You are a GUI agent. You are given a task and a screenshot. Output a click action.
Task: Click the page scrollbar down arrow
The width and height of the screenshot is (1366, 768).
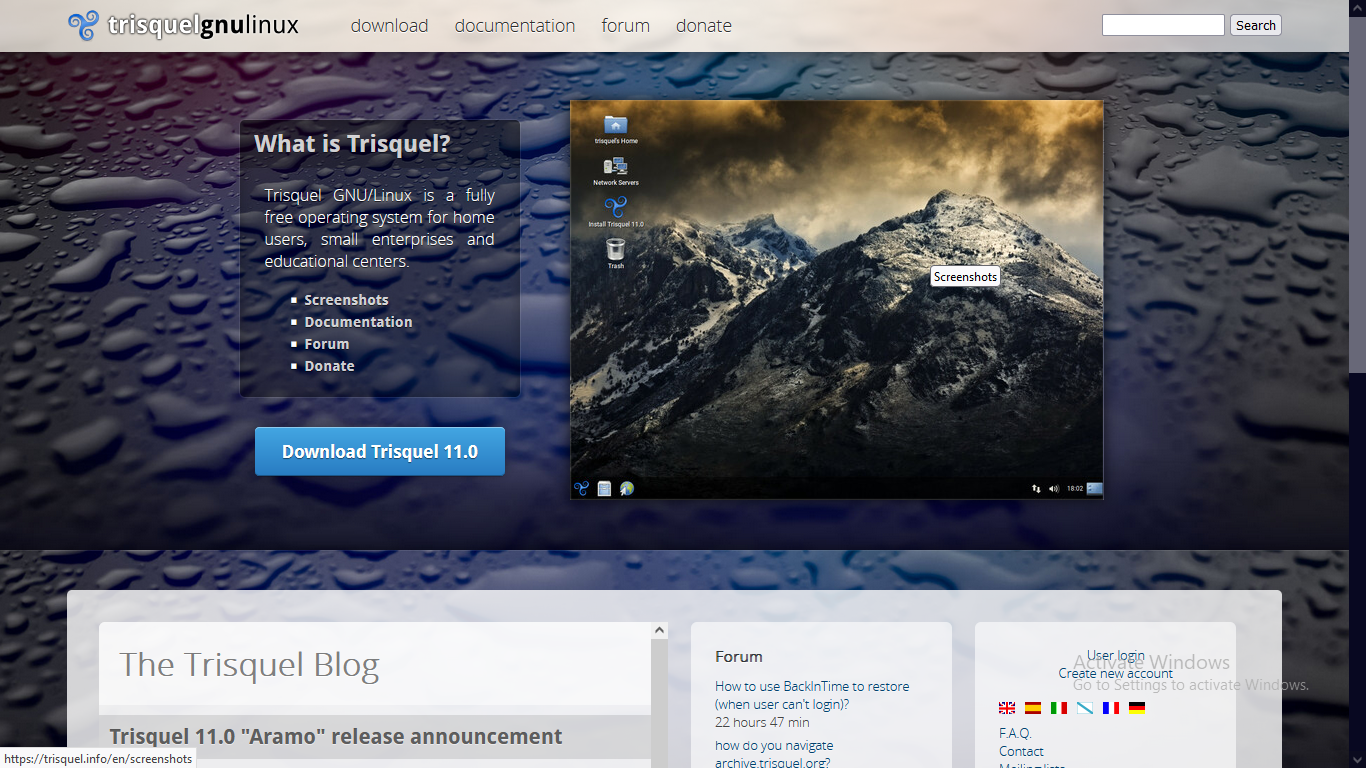pyautogui.click(x=1358, y=760)
